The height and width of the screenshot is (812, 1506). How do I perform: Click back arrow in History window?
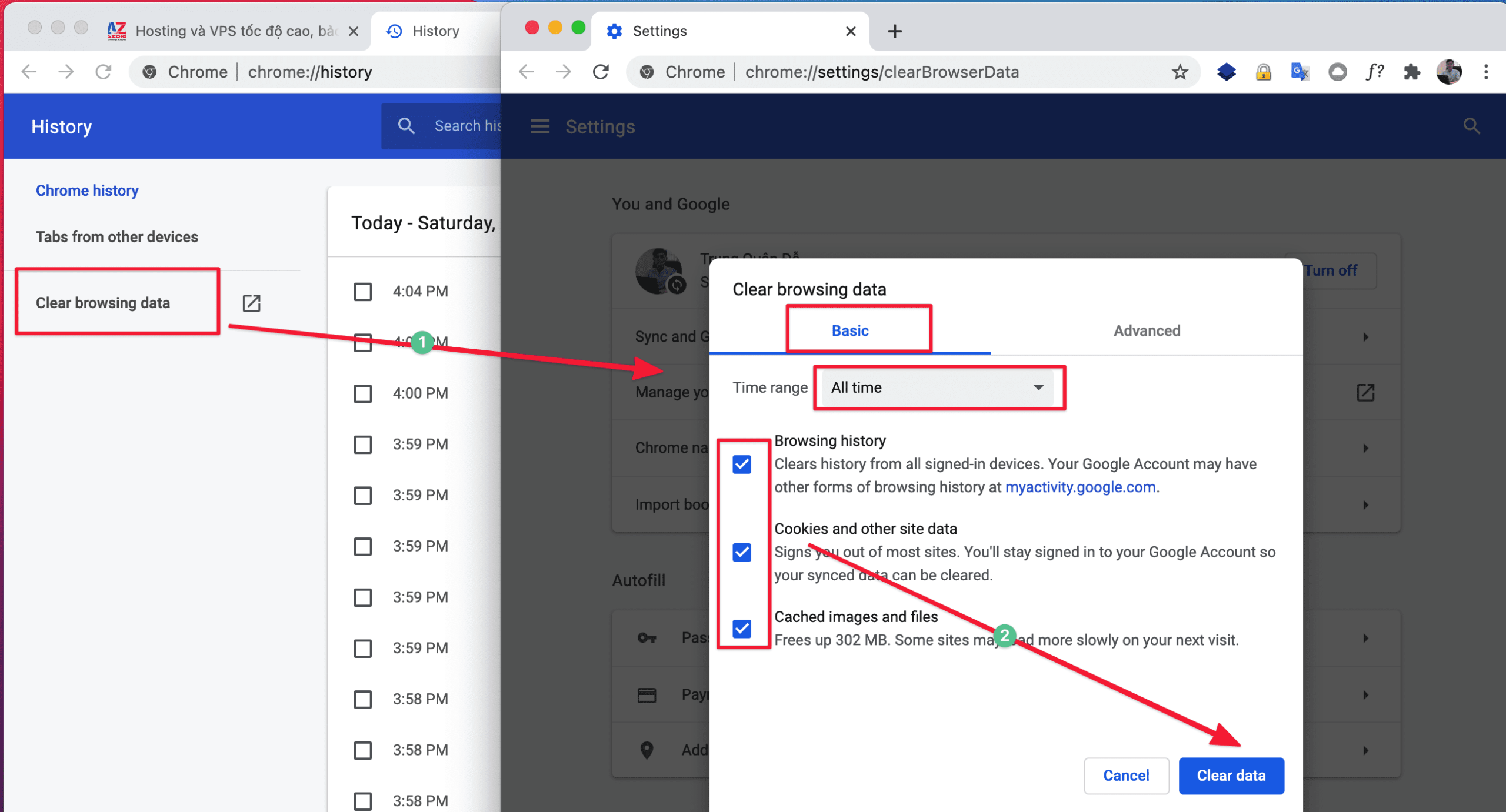(x=29, y=72)
